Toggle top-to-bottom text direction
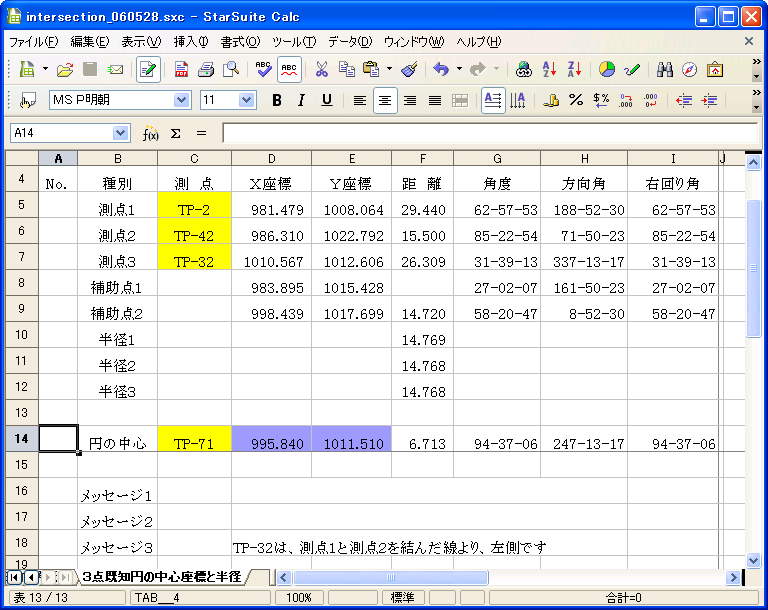Image resolution: width=768 pixels, height=610 pixels. point(518,100)
